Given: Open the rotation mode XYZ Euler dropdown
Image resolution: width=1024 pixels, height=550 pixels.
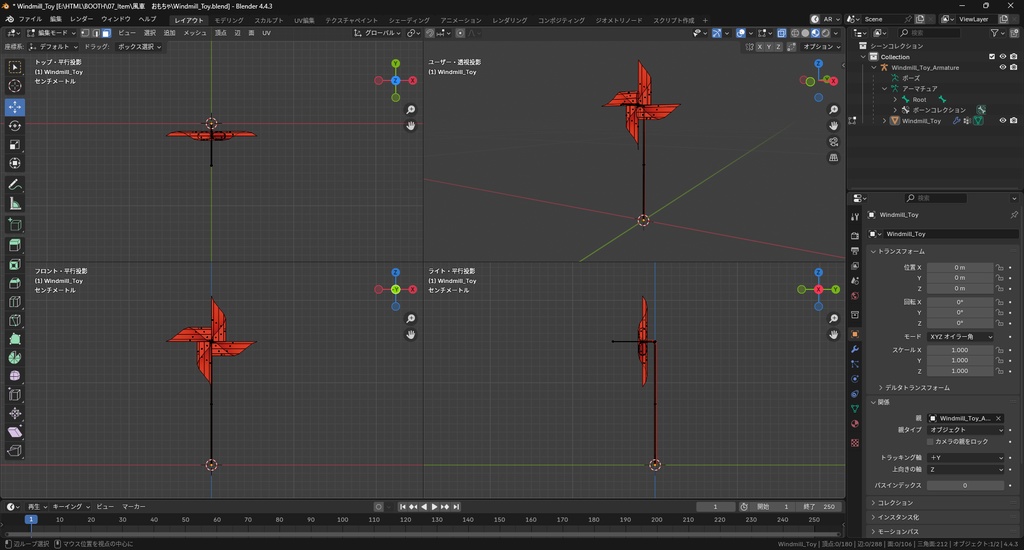Looking at the screenshot, I should click(x=961, y=336).
